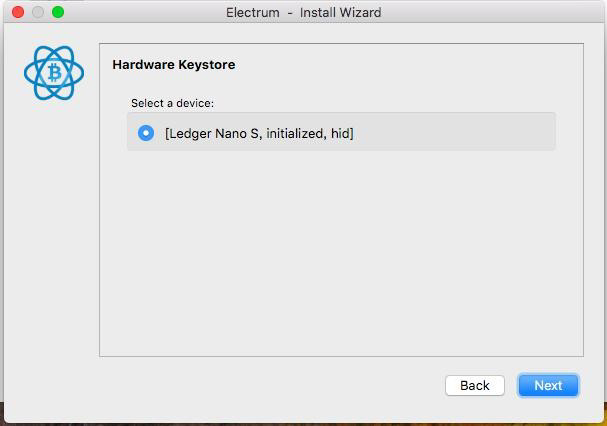
Task: Click the word 'Electrum' in the title
Action: [x=253, y=12]
